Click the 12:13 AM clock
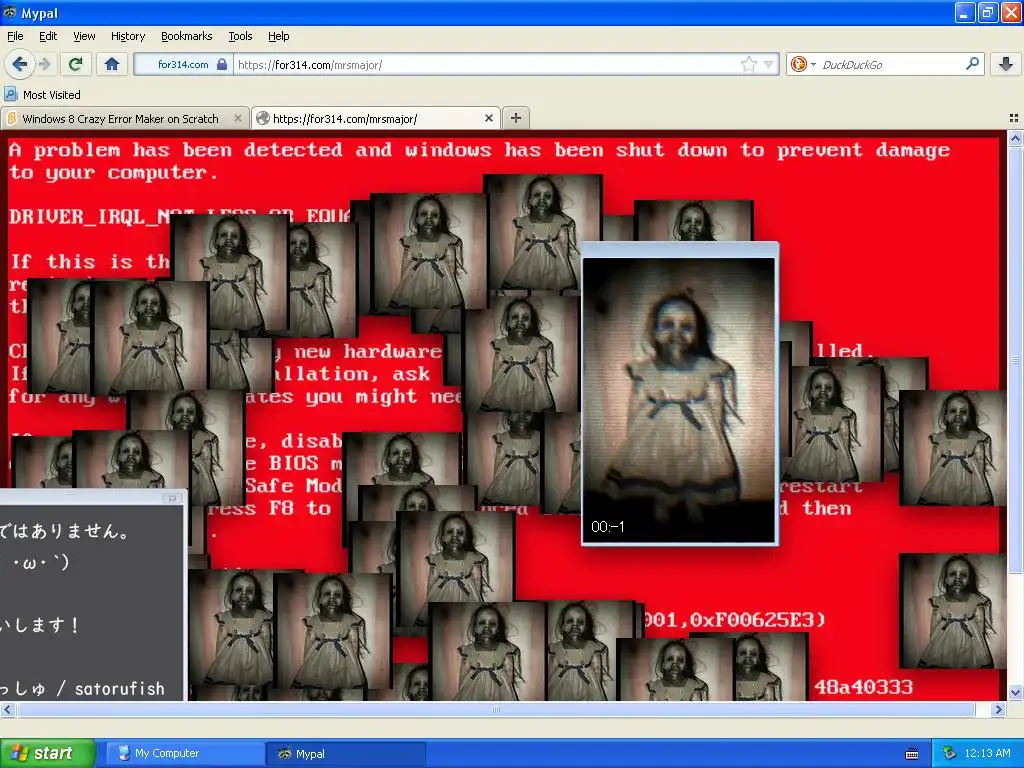 tap(987, 753)
